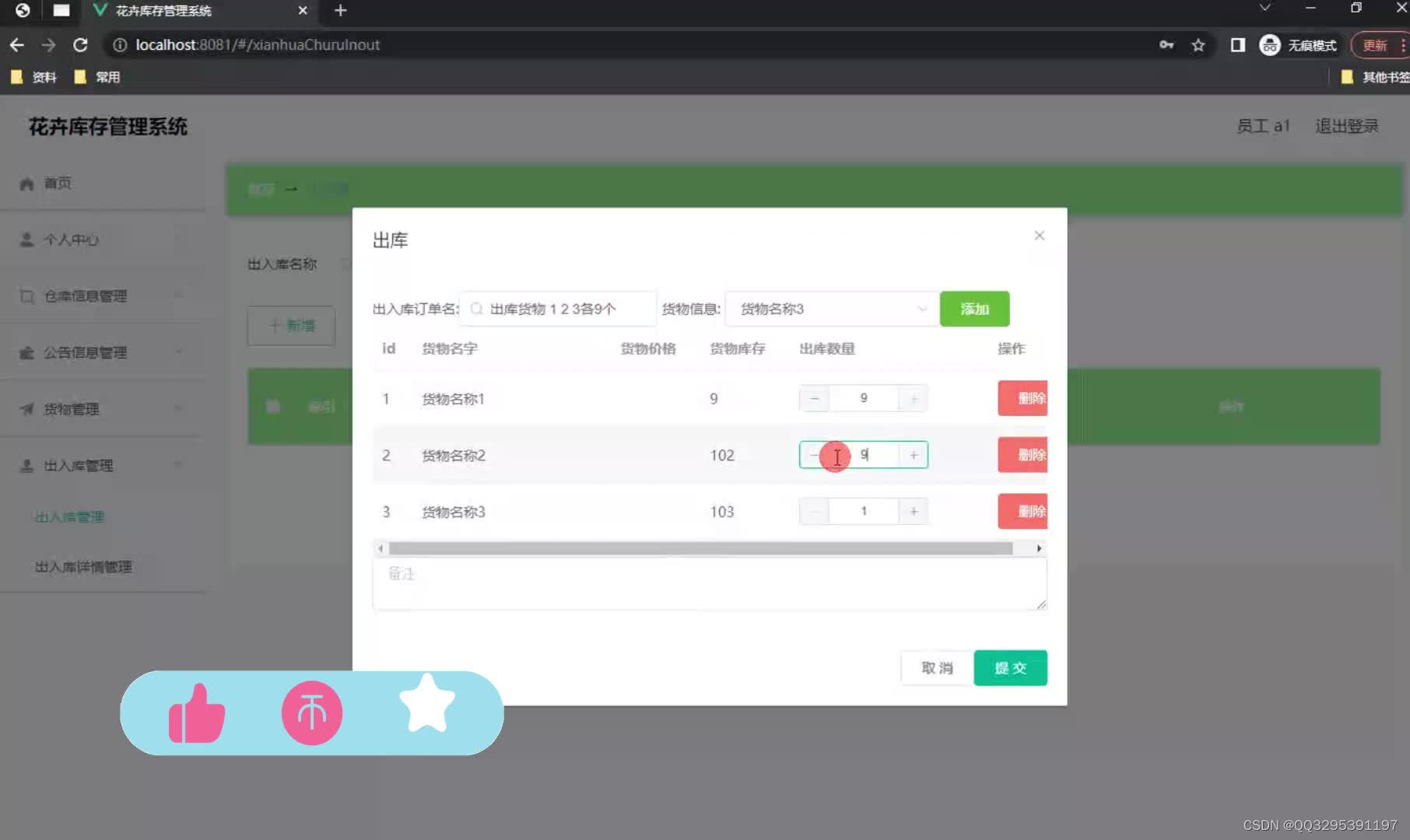Delete row 货物名称1

click(x=1022, y=398)
